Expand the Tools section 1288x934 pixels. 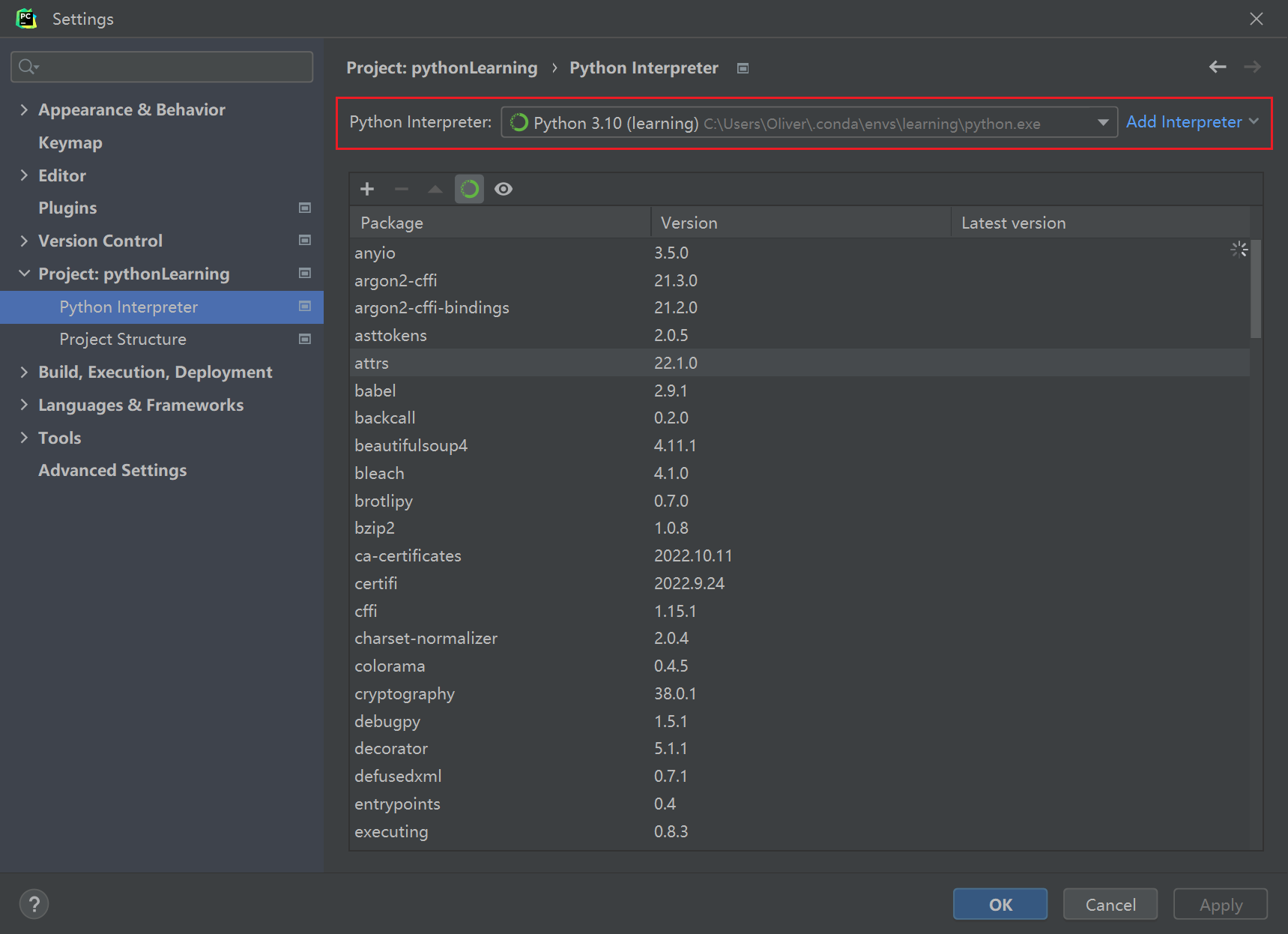24,438
